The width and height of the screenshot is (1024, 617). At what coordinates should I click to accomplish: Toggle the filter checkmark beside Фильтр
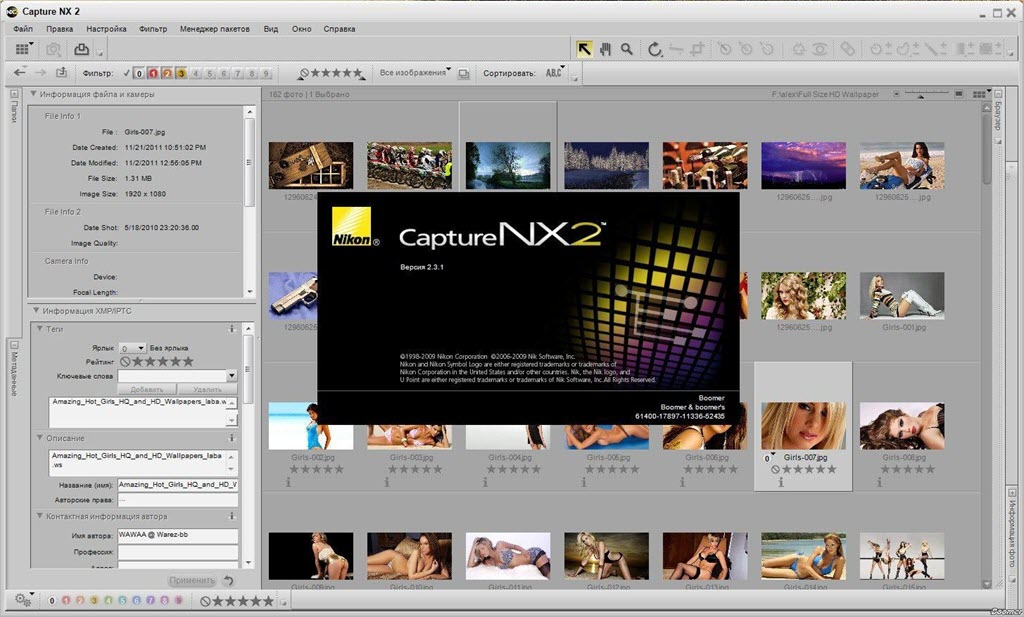pyautogui.click(x=127, y=73)
